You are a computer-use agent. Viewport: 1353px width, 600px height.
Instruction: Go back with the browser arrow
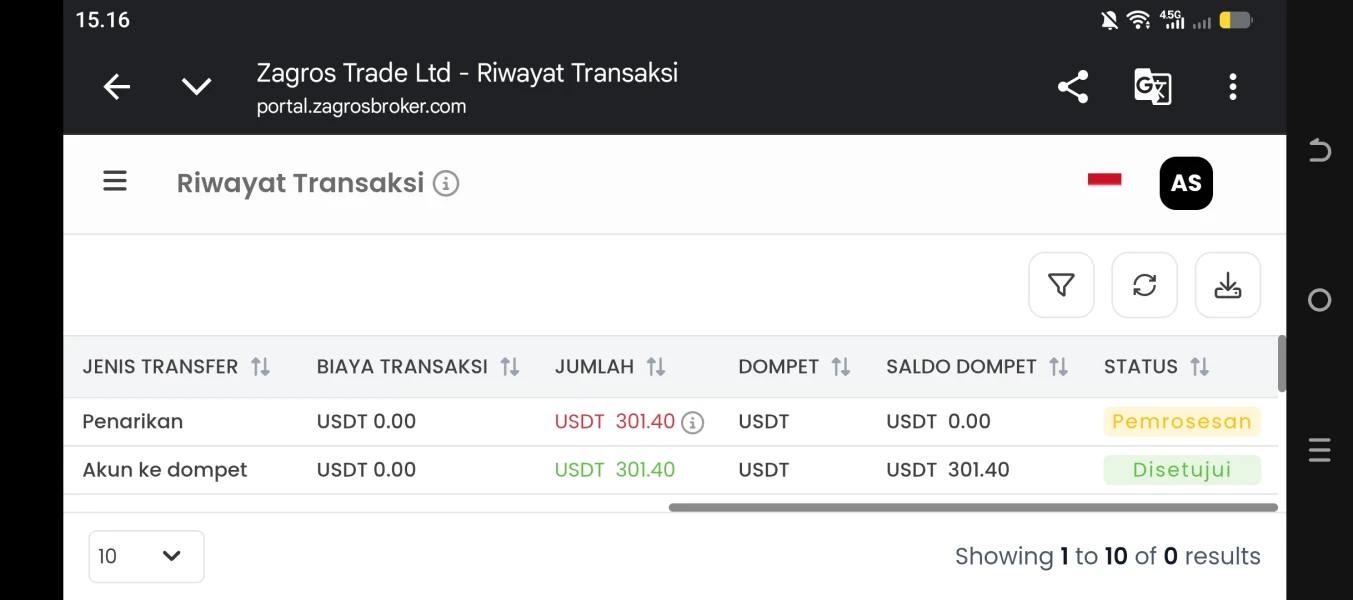[117, 87]
